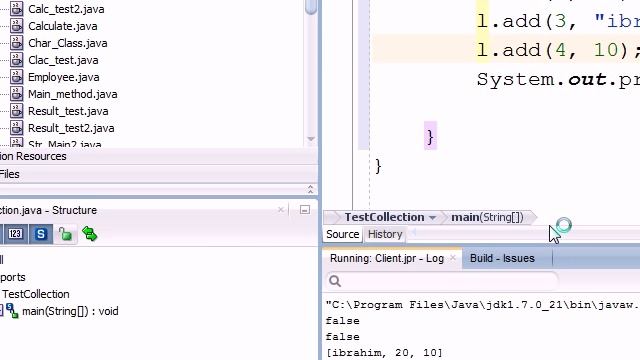Select the partly hidden Str_Main2.java item

coord(64,143)
